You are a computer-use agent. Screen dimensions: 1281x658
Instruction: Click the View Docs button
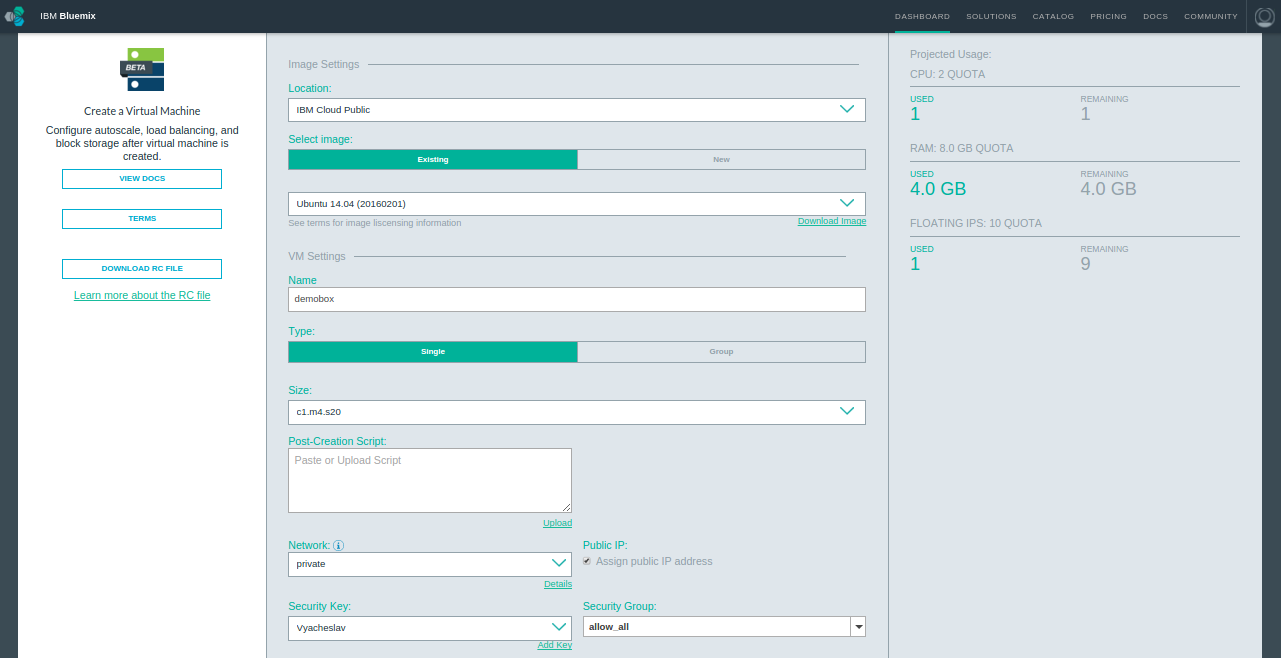[x=142, y=179]
